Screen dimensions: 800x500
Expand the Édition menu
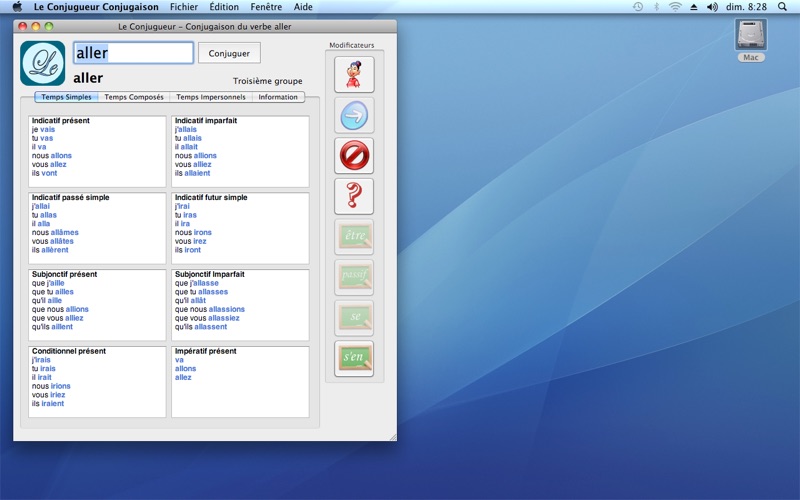click(x=224, y=7)
